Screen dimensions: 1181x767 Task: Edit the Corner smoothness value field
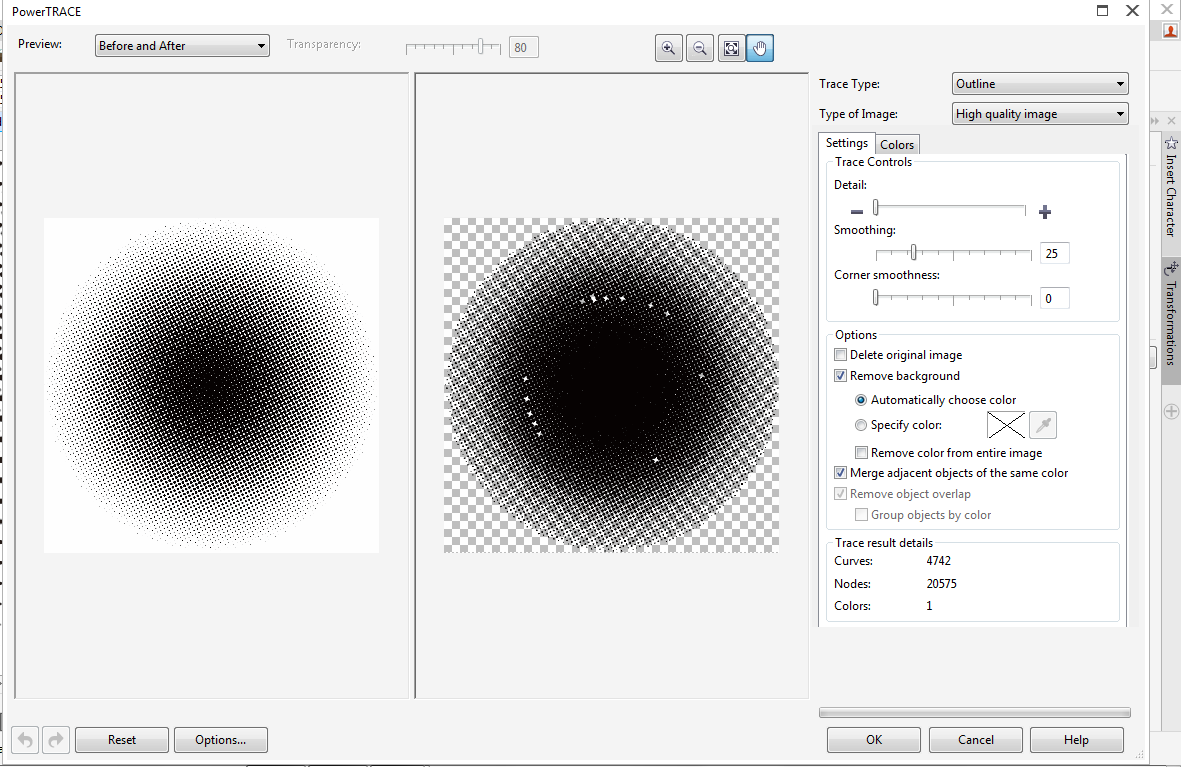tap(1054, 297)
